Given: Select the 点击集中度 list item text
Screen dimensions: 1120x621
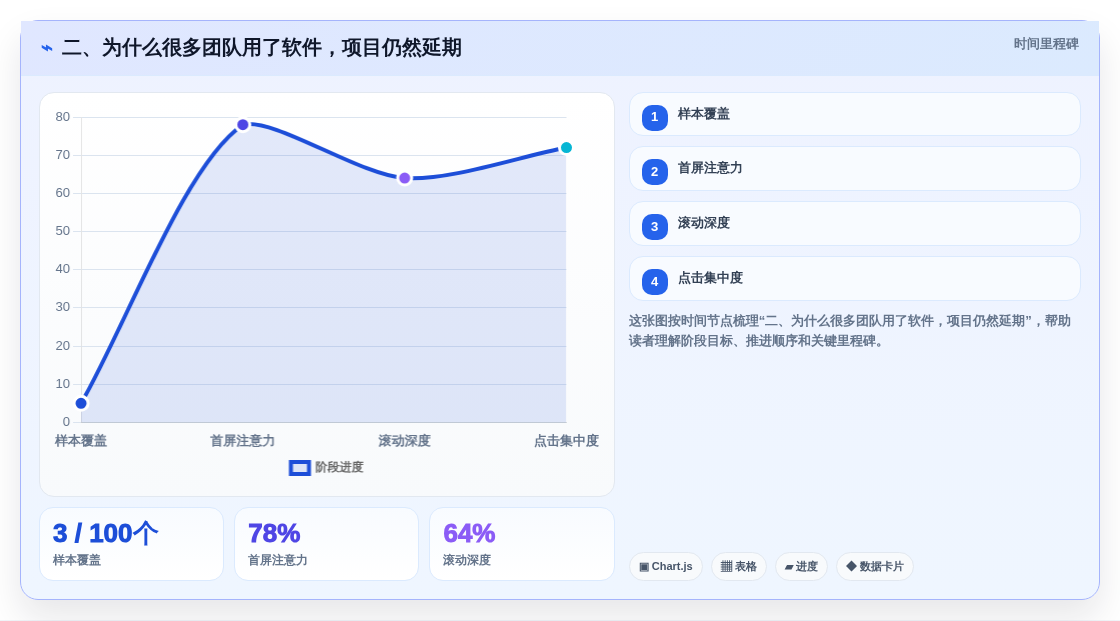Looking at the screenshot, I should pos(710,278).
